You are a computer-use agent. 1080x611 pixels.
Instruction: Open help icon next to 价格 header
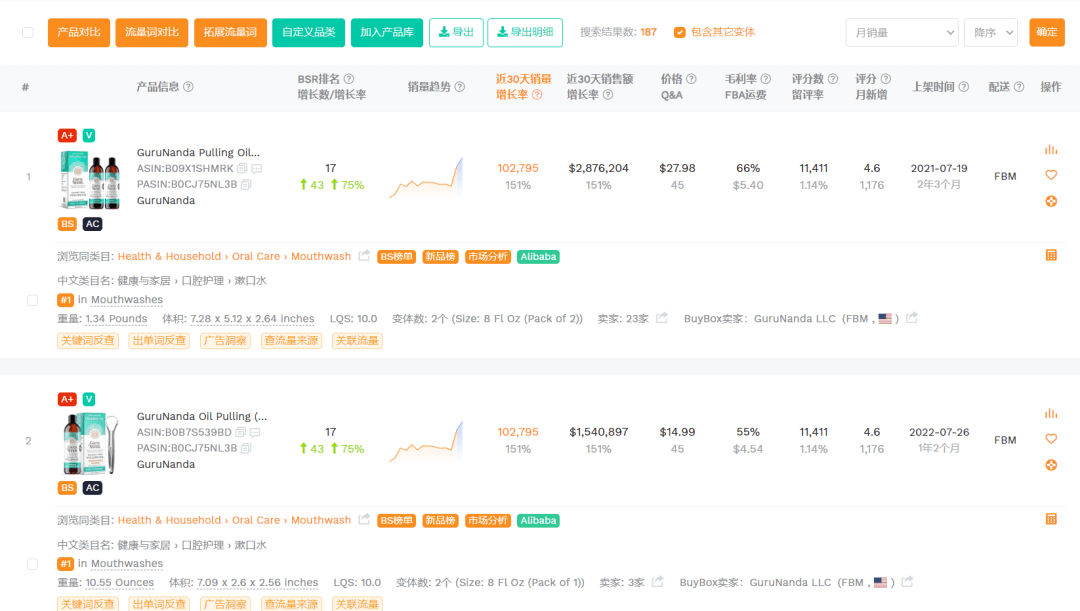(x=691, y=79)
